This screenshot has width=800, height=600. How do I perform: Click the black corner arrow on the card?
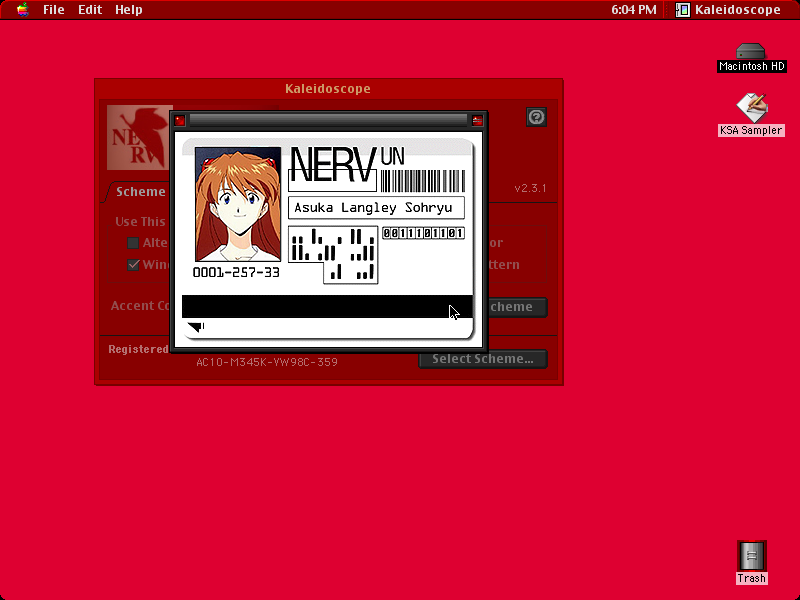[x=196, y=327]
